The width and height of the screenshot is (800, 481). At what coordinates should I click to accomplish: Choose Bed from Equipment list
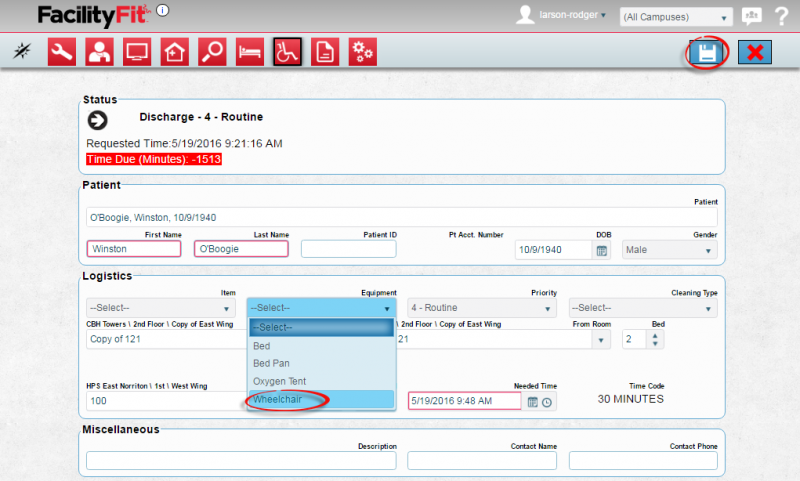point(321,346)
